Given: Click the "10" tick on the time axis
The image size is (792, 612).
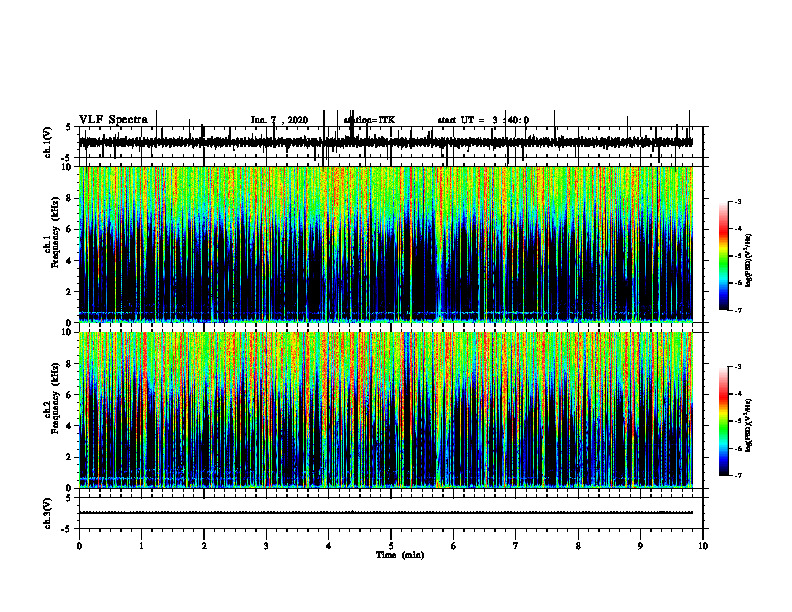Looking at the screenshot, I should [x=703, y=546].
